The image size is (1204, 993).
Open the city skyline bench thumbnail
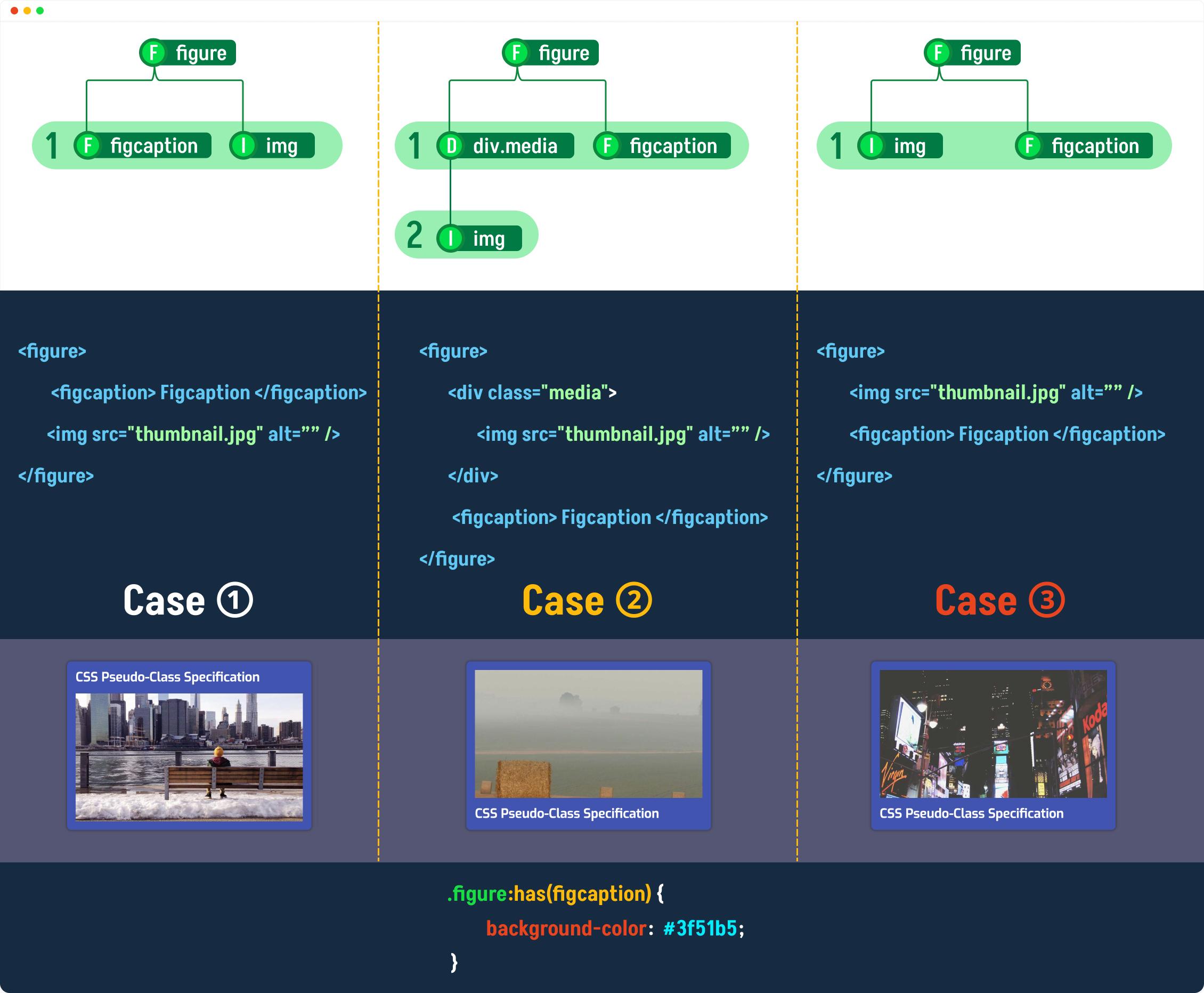189,757
